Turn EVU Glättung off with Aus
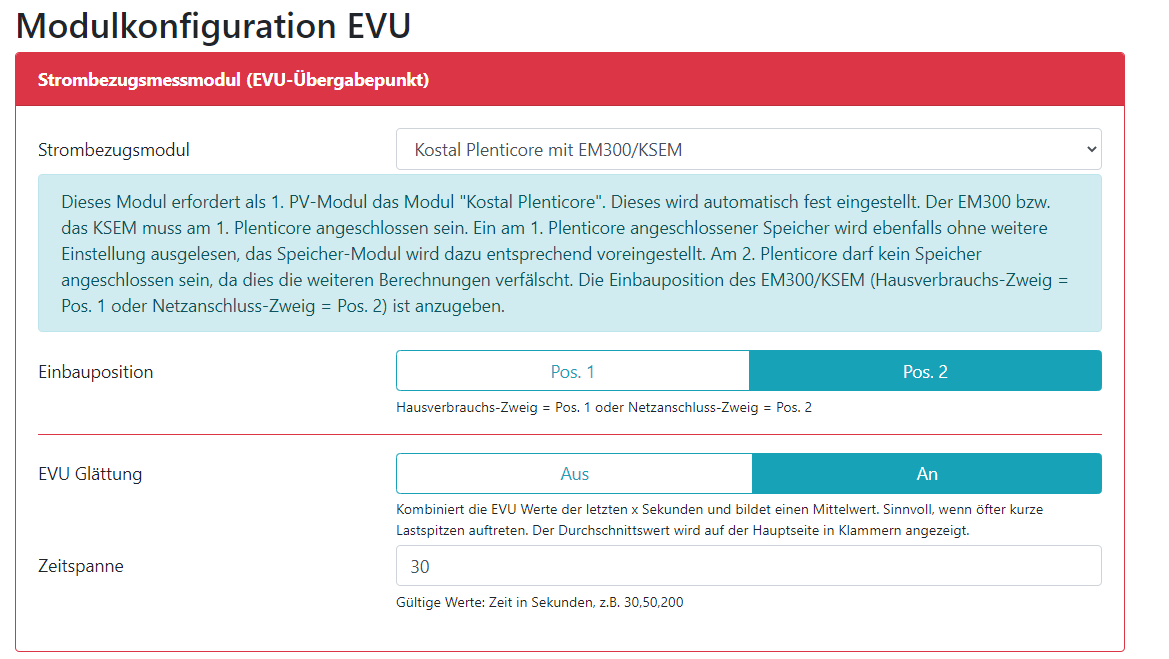 tap(574, 474)
